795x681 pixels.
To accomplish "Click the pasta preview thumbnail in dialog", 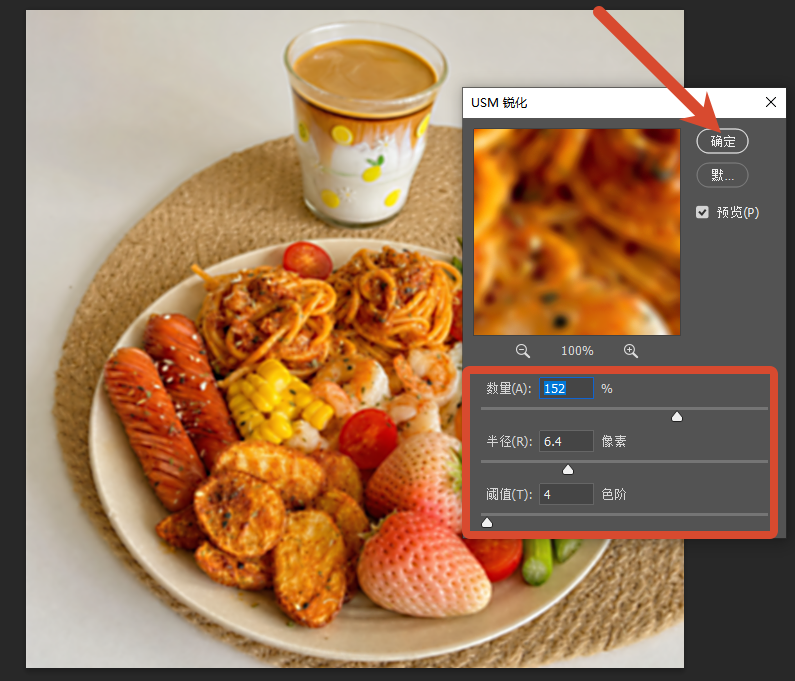I will (577, 232).
